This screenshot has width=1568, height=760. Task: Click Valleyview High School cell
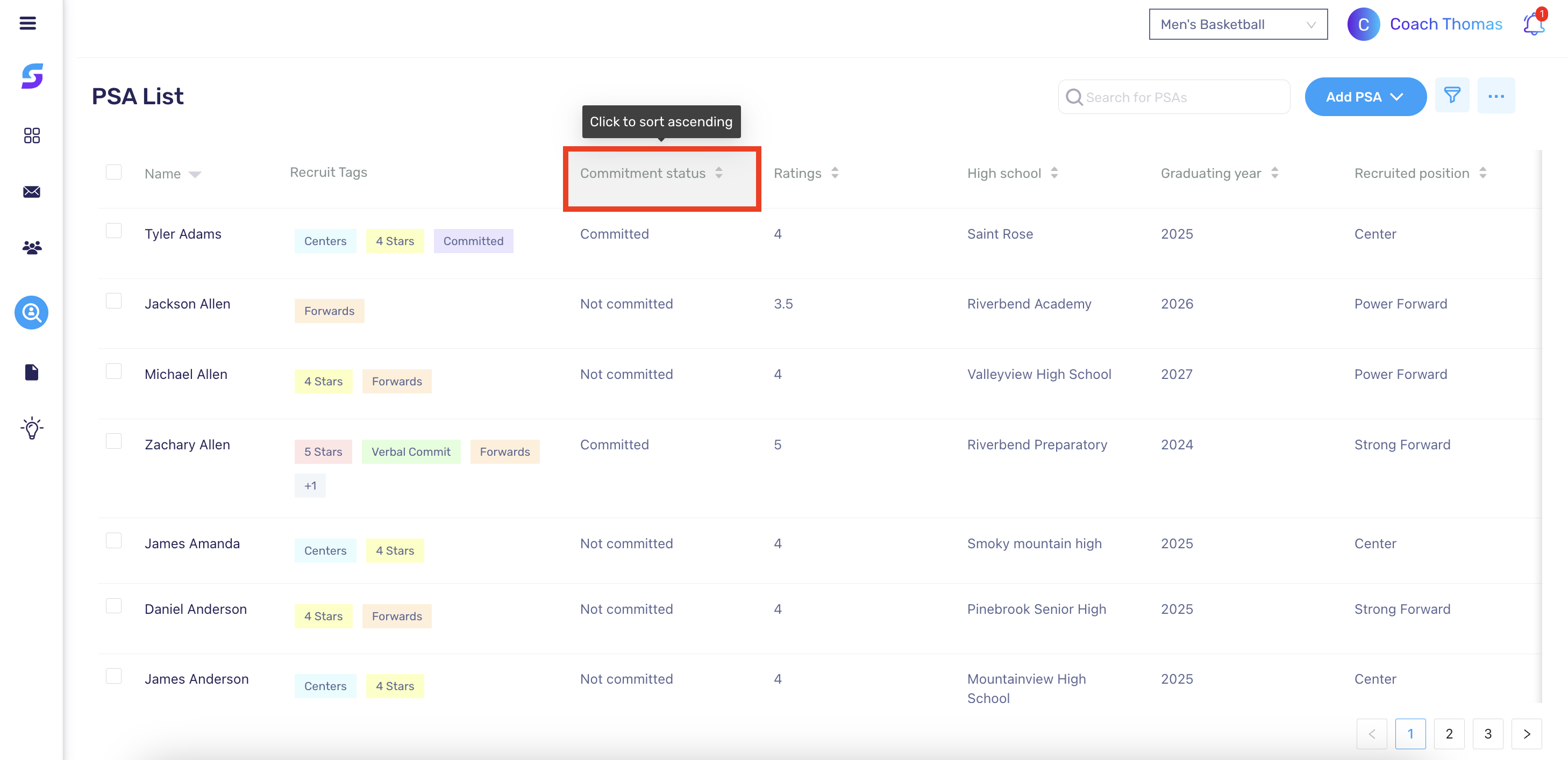(x=1039, y=374)
